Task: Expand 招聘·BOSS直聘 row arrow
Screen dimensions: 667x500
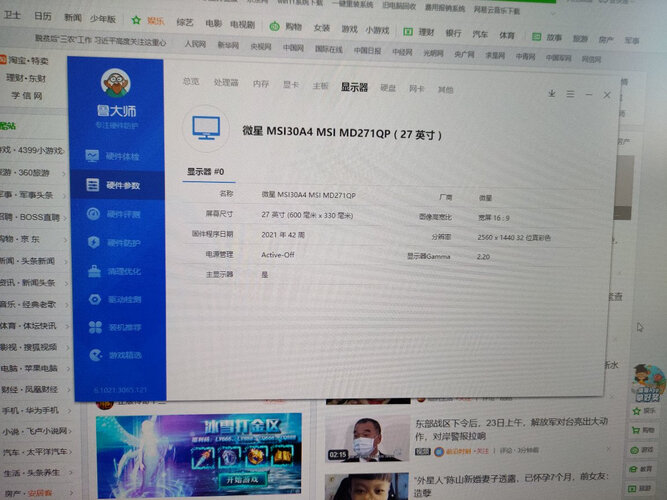Action: (66, 218)
